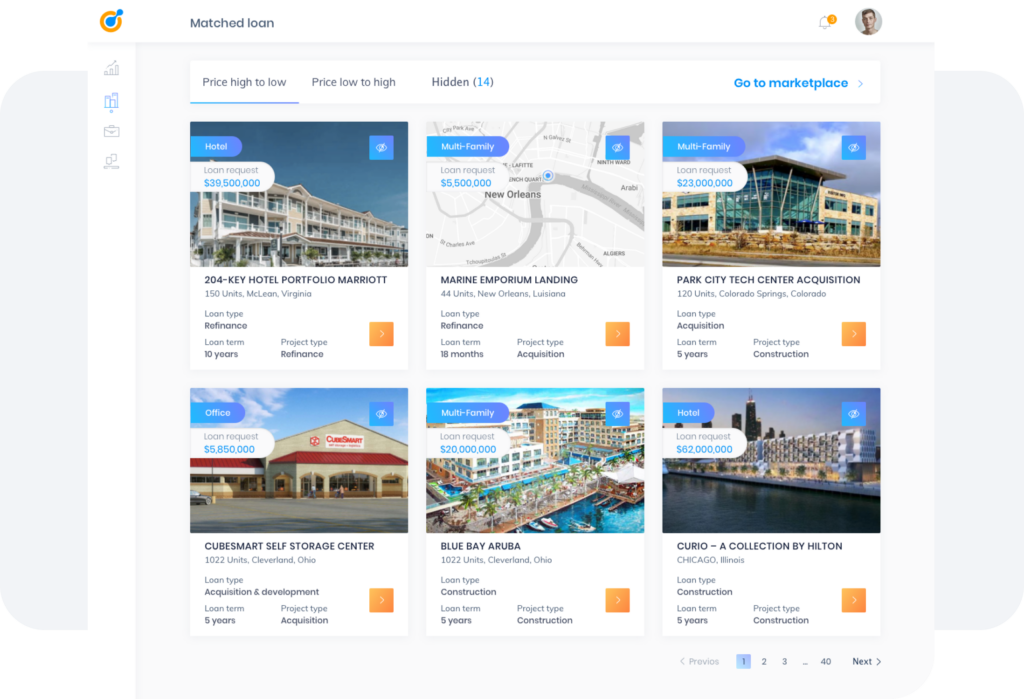Click title CURIO – A COLLECTION BY HILTON
Viewport: 1024px width, 699px height.
(x=760, y=546)
